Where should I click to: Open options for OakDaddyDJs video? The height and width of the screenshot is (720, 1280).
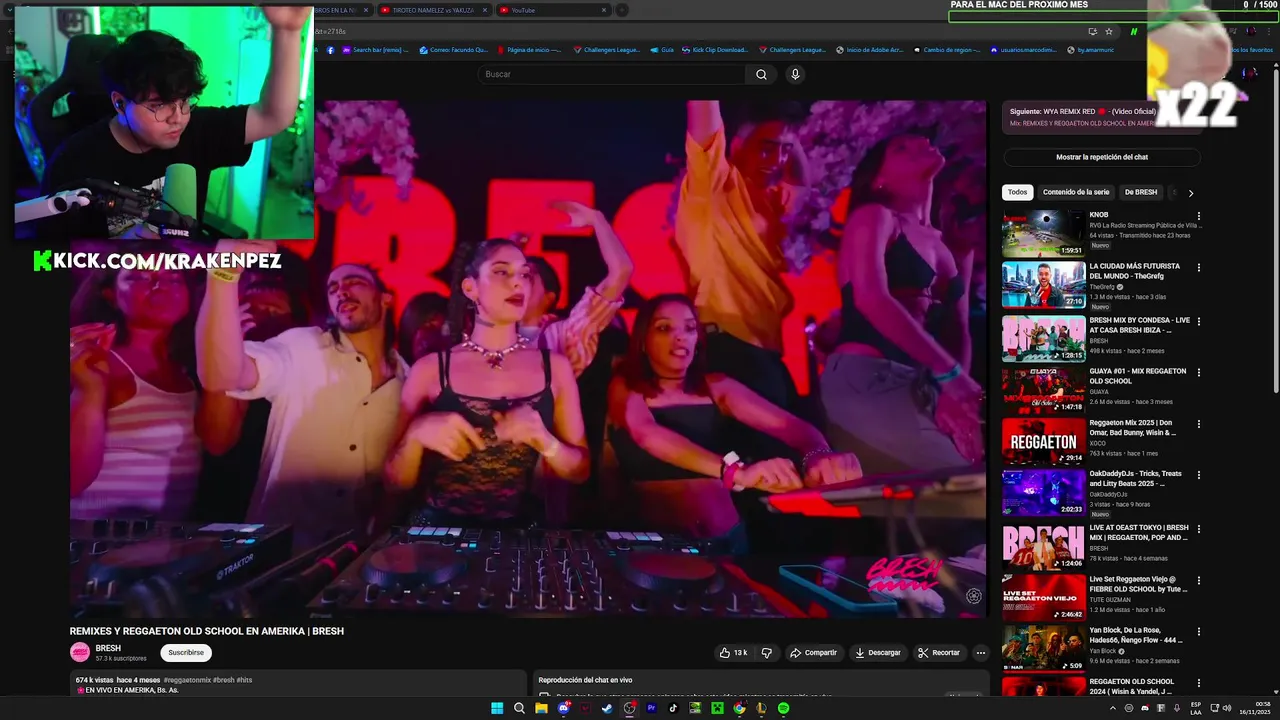(x=1199, y=475)
